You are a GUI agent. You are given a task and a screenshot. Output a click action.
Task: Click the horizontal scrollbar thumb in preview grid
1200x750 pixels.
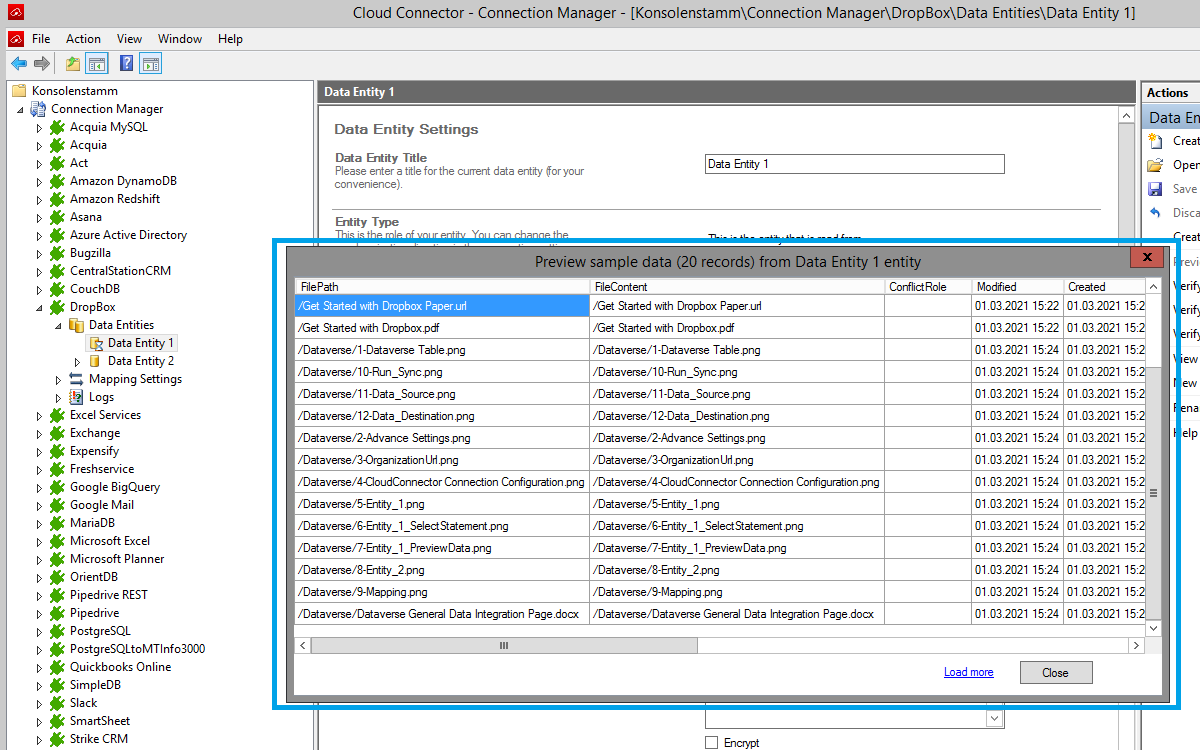(504, 647)
